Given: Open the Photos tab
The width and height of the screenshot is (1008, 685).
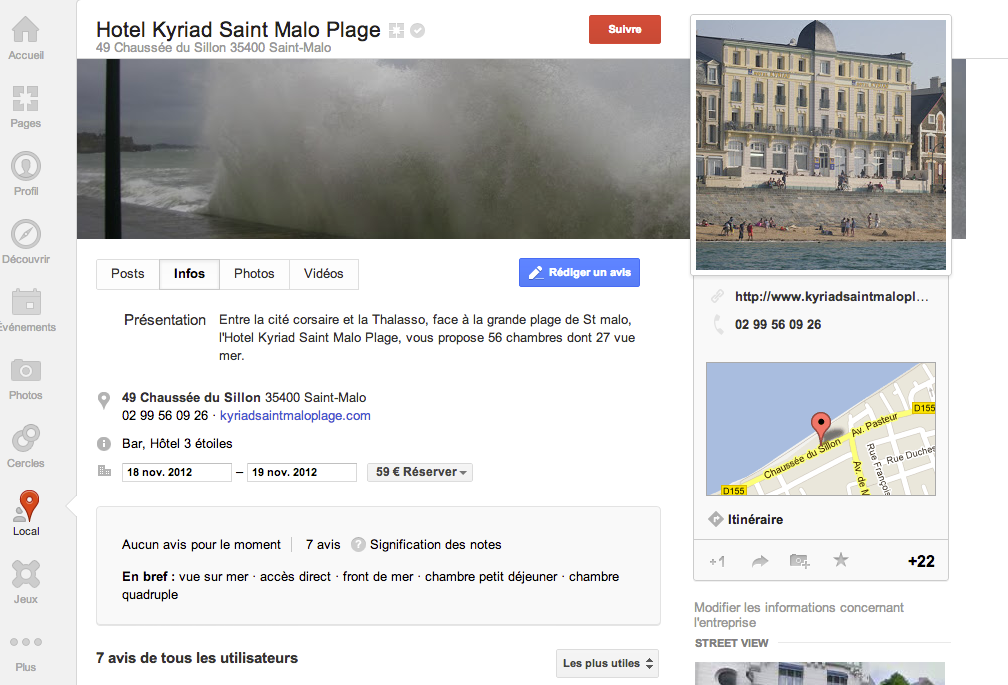Looking at the screenshot, I should [255, 274].
